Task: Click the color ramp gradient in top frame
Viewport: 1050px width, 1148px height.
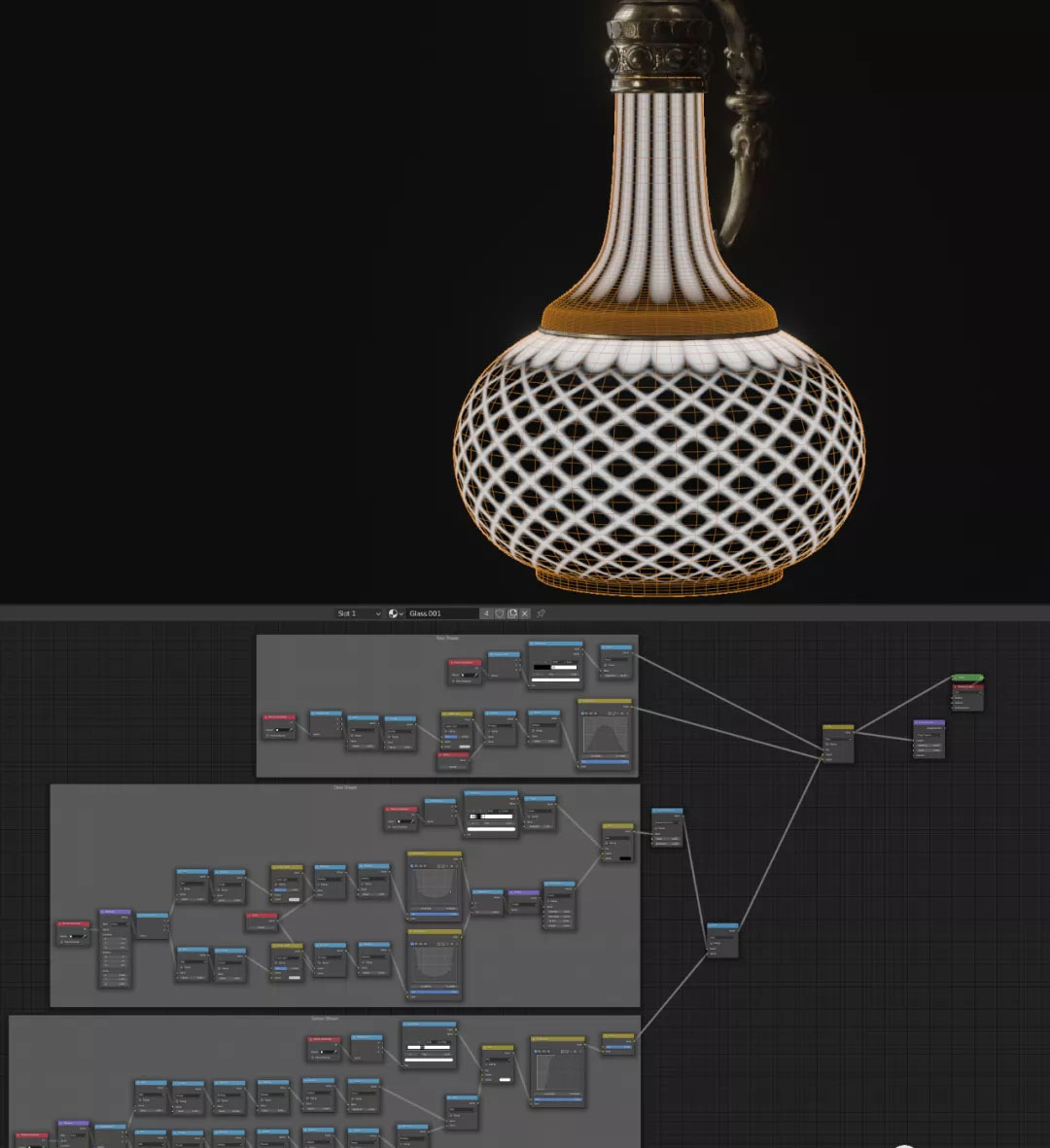Action: (555, 667)
